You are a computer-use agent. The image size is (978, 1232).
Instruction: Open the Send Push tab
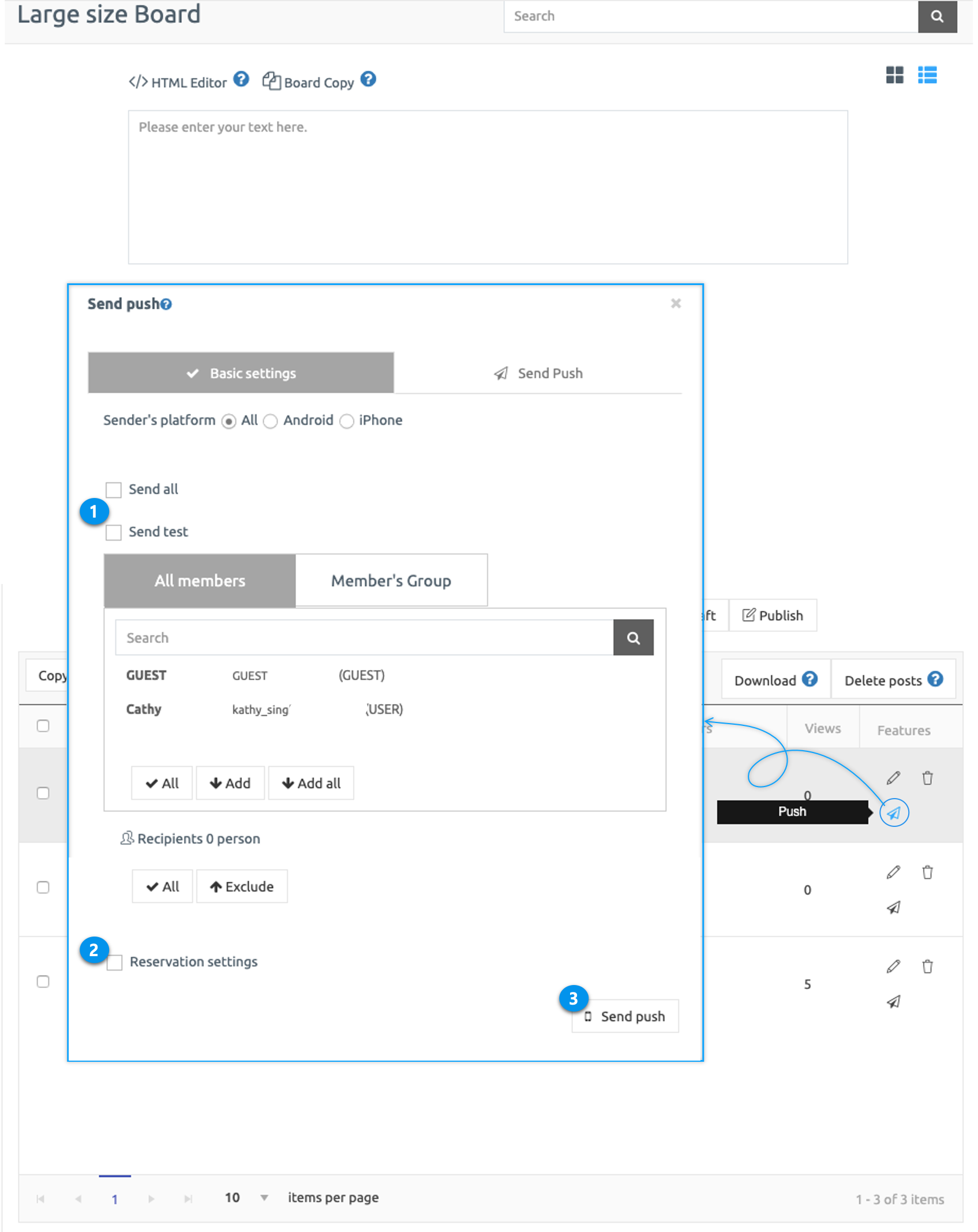click(538, 373)
